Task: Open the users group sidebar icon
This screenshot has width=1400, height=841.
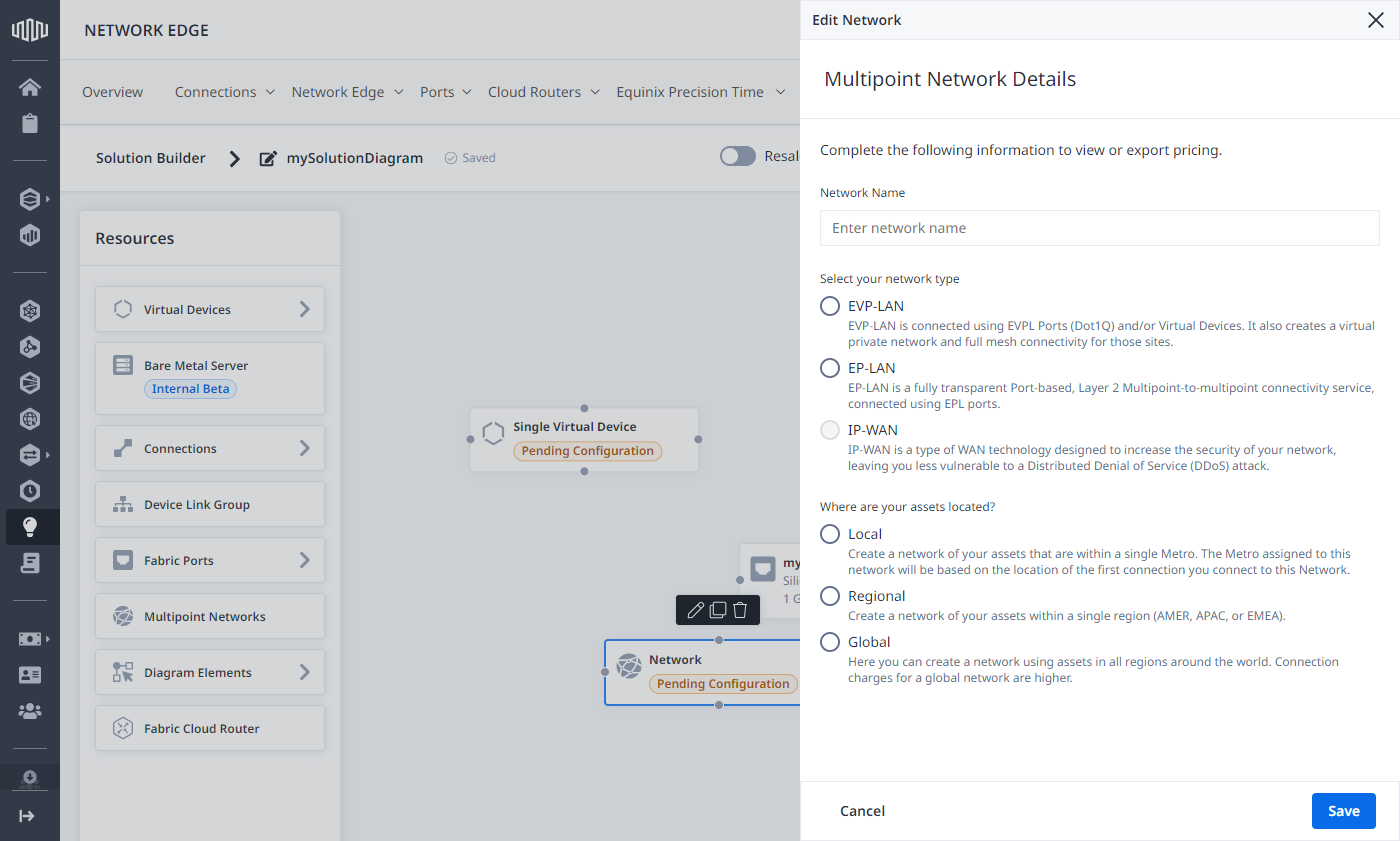Action: pyautogui.click(x=30, y=711)
